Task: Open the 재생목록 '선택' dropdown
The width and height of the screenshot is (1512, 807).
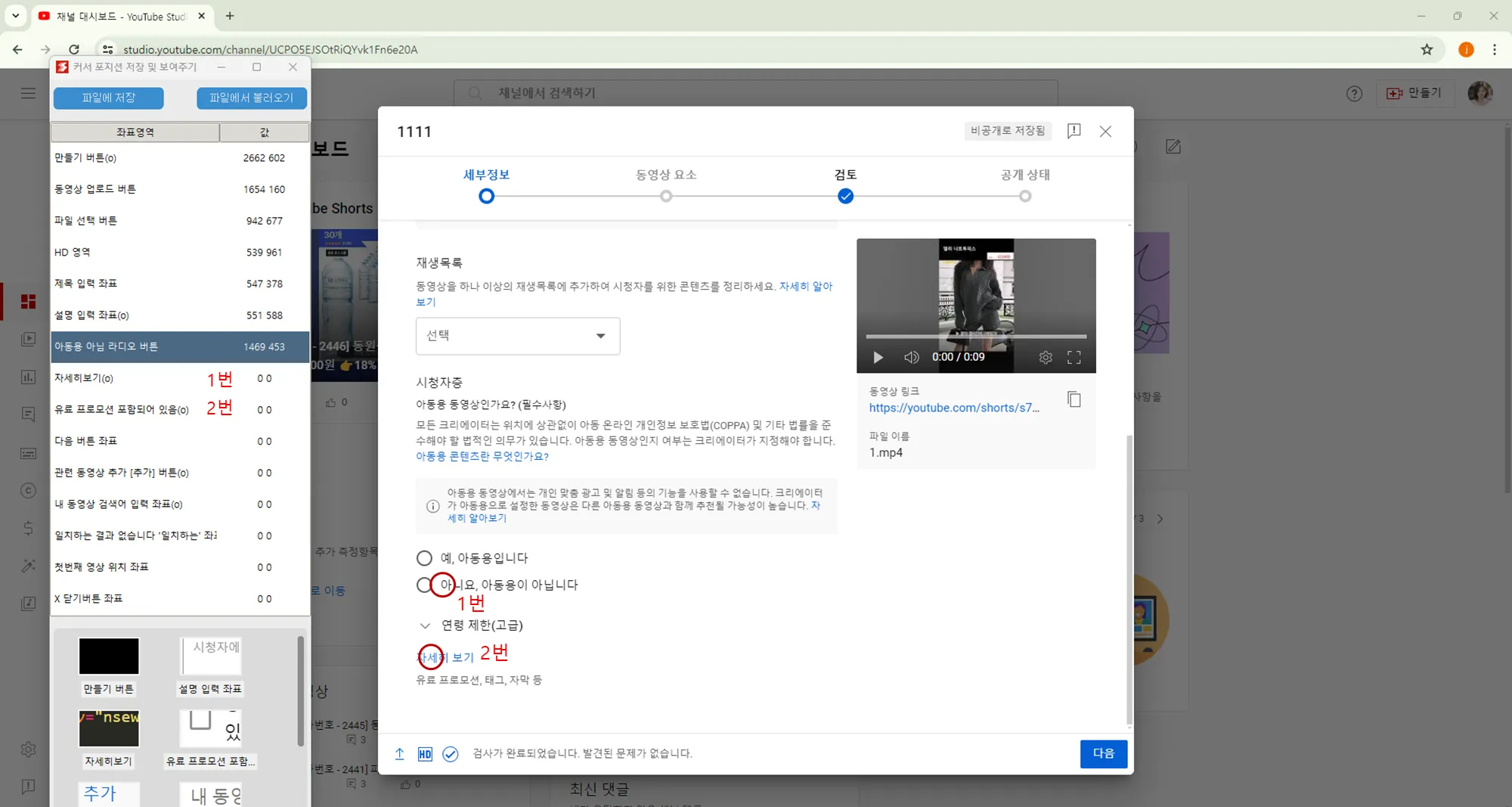Action: pos(518,336)
